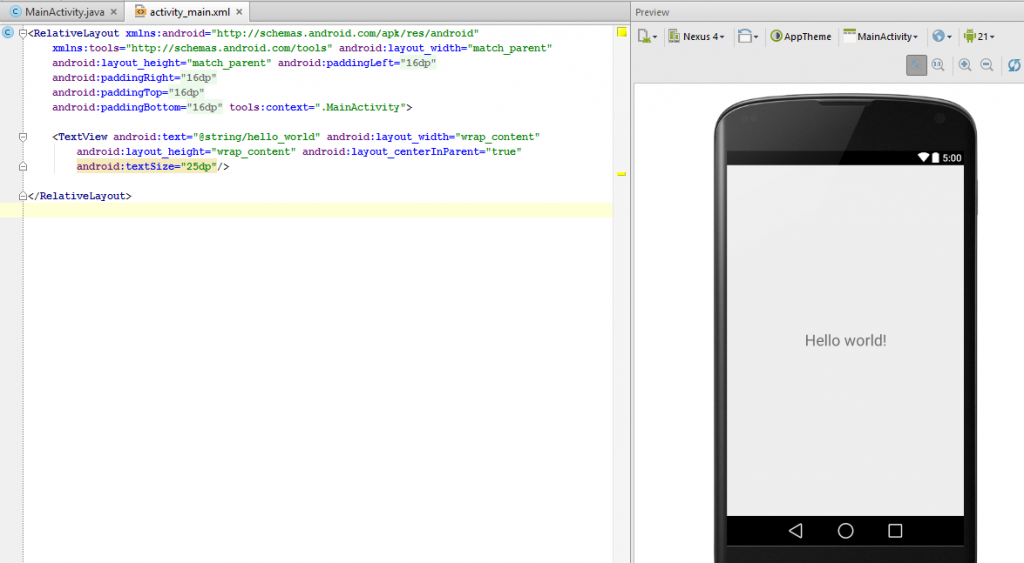Click the android:textSize="25dp" attribute
1024x563 pixels.
(146, 167)
